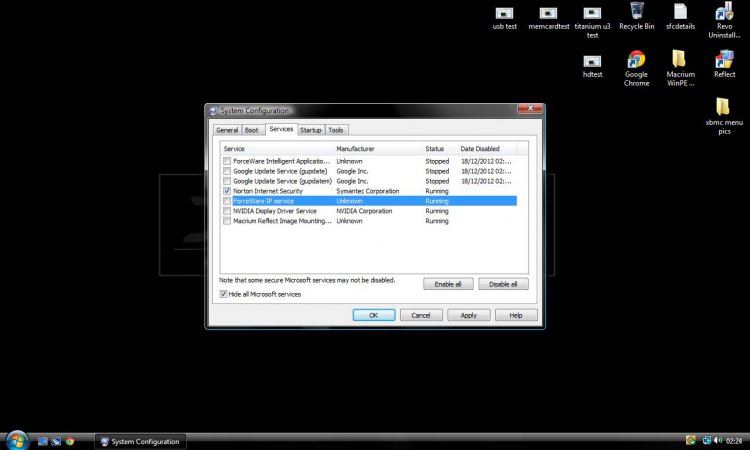Screen dimensions: 750x450
Task: Switch to the Startup tab
Action: (311, 130)
